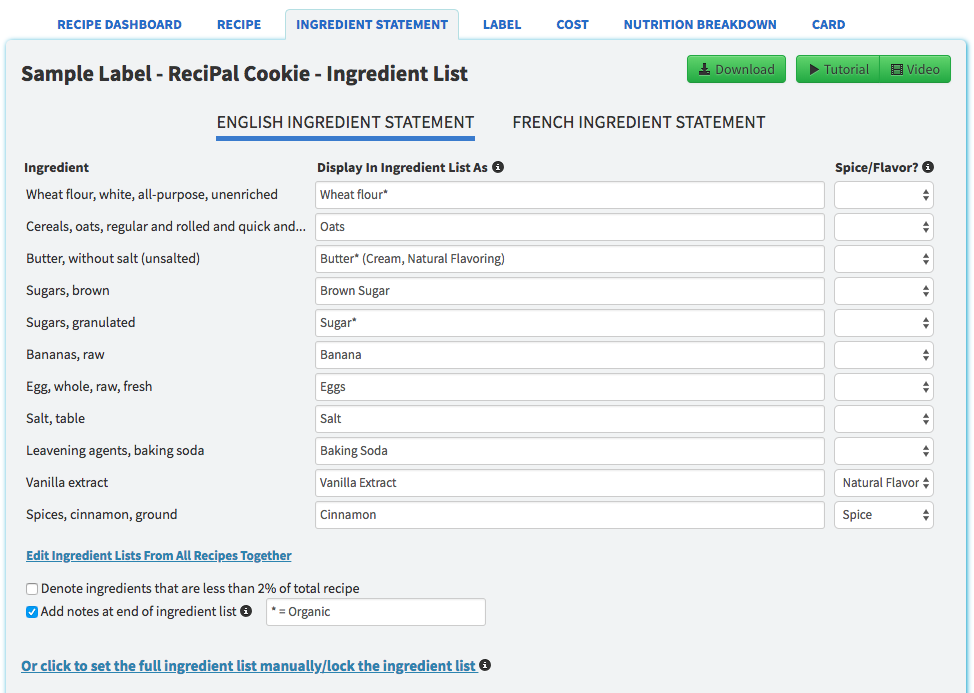Viewport: 974px width, 693px height.
Task: Expand Spice/Flavor dropdown for Wheat flour
Action: click(x=883, y=195)
